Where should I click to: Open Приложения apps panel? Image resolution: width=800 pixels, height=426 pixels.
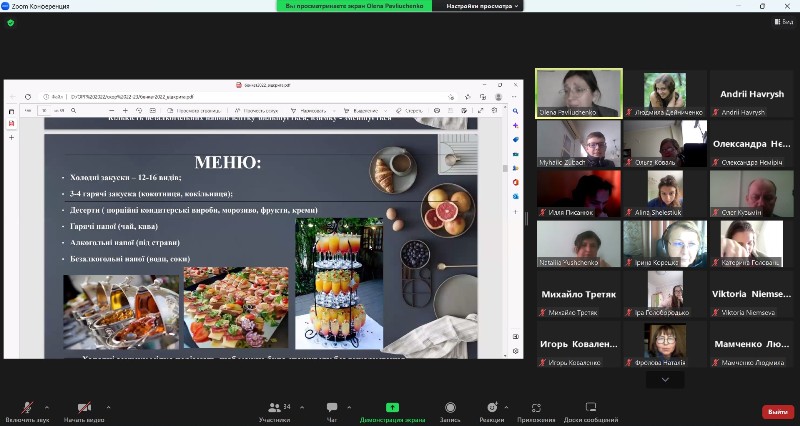pos(536,412)
